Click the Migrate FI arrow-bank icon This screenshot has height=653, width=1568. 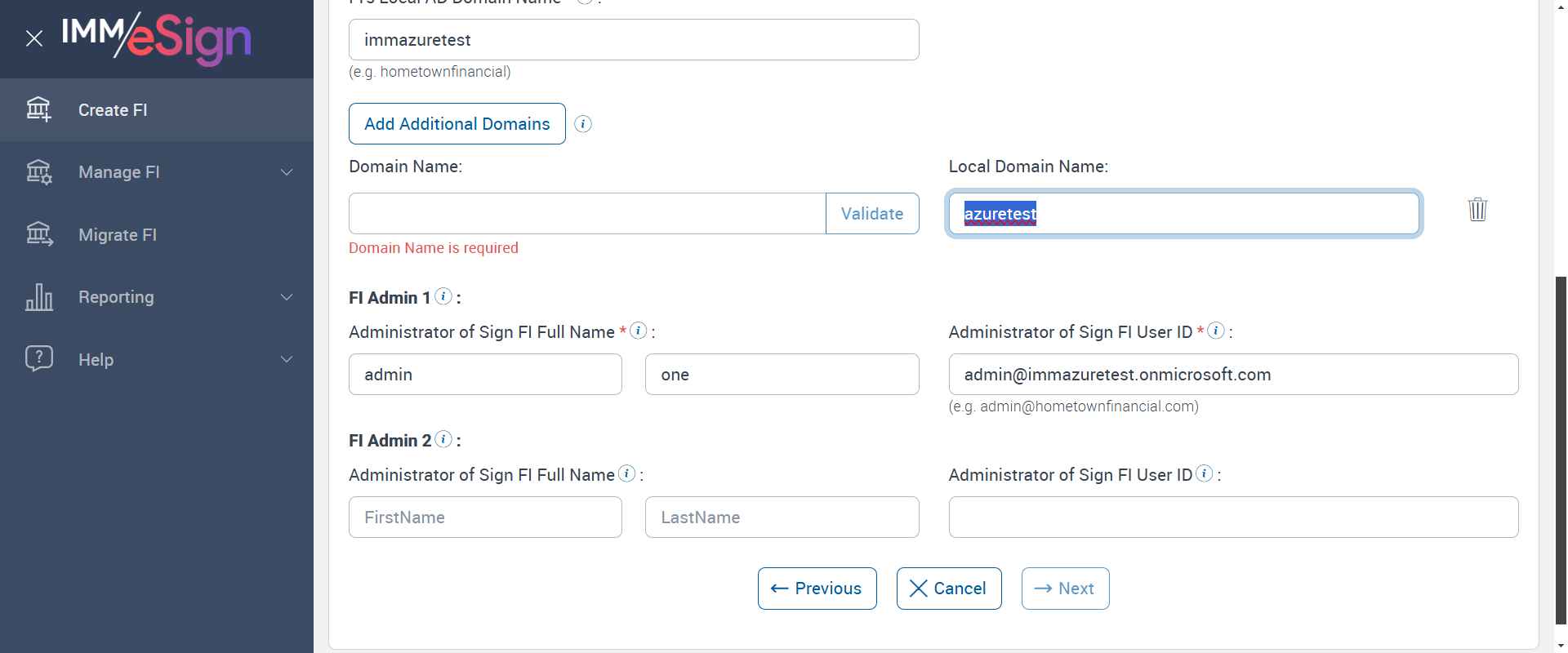[38, 235]
